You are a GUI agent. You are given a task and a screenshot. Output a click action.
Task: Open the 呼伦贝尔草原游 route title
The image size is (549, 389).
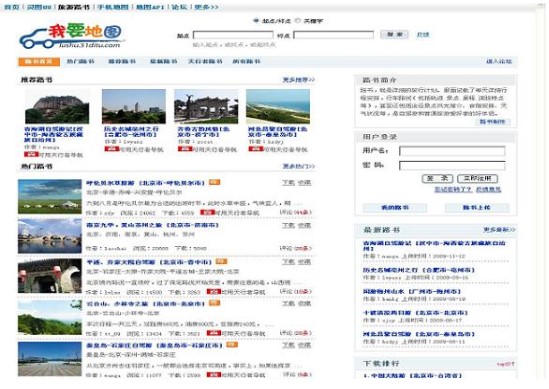coord(146,183)
